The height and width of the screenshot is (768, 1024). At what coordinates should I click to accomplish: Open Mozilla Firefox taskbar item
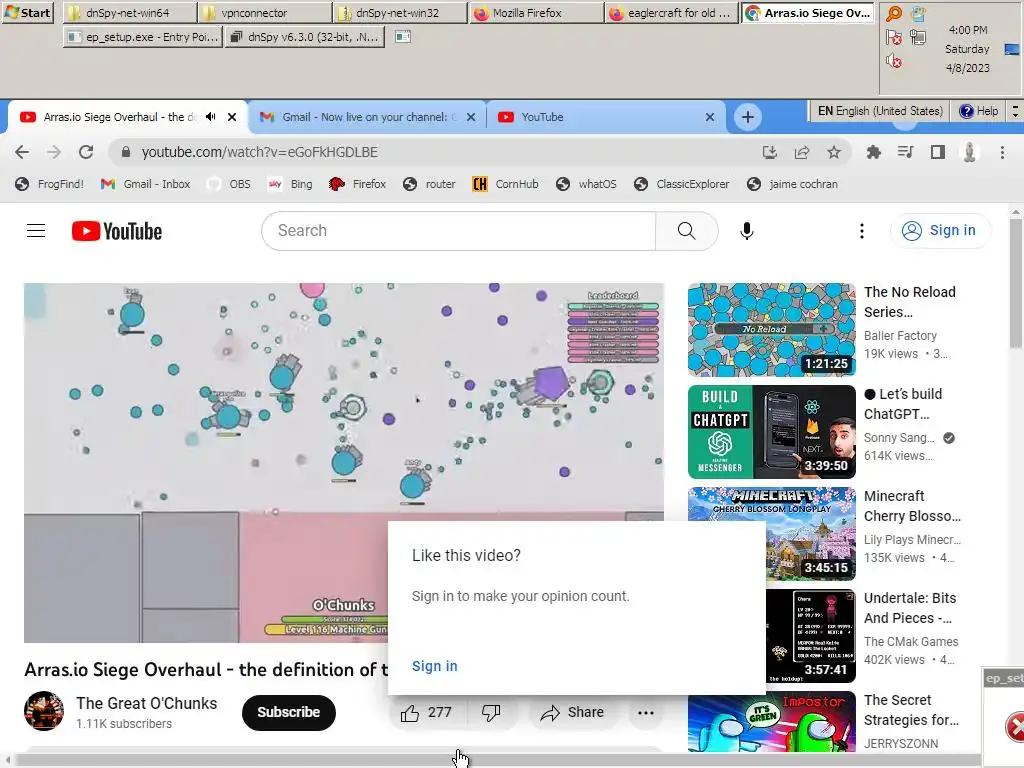point(536,12)
